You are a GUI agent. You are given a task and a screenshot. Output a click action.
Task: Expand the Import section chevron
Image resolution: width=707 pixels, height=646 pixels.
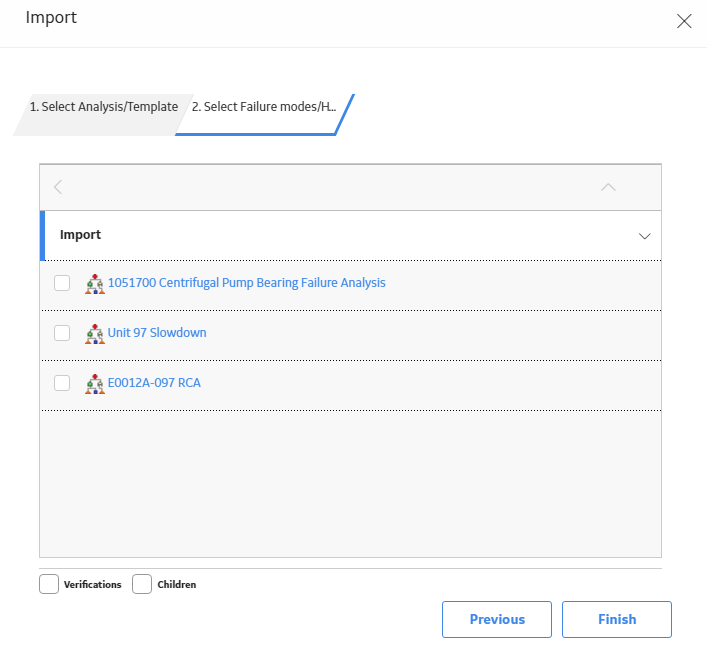644,236
